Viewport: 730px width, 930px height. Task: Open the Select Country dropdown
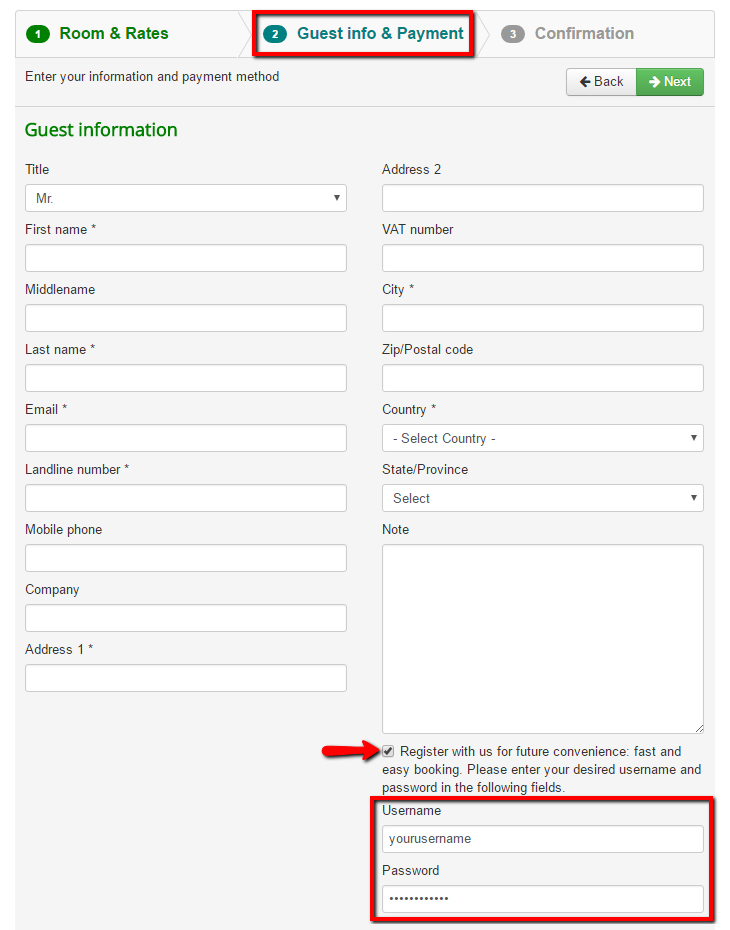click(x=542, y=438)
